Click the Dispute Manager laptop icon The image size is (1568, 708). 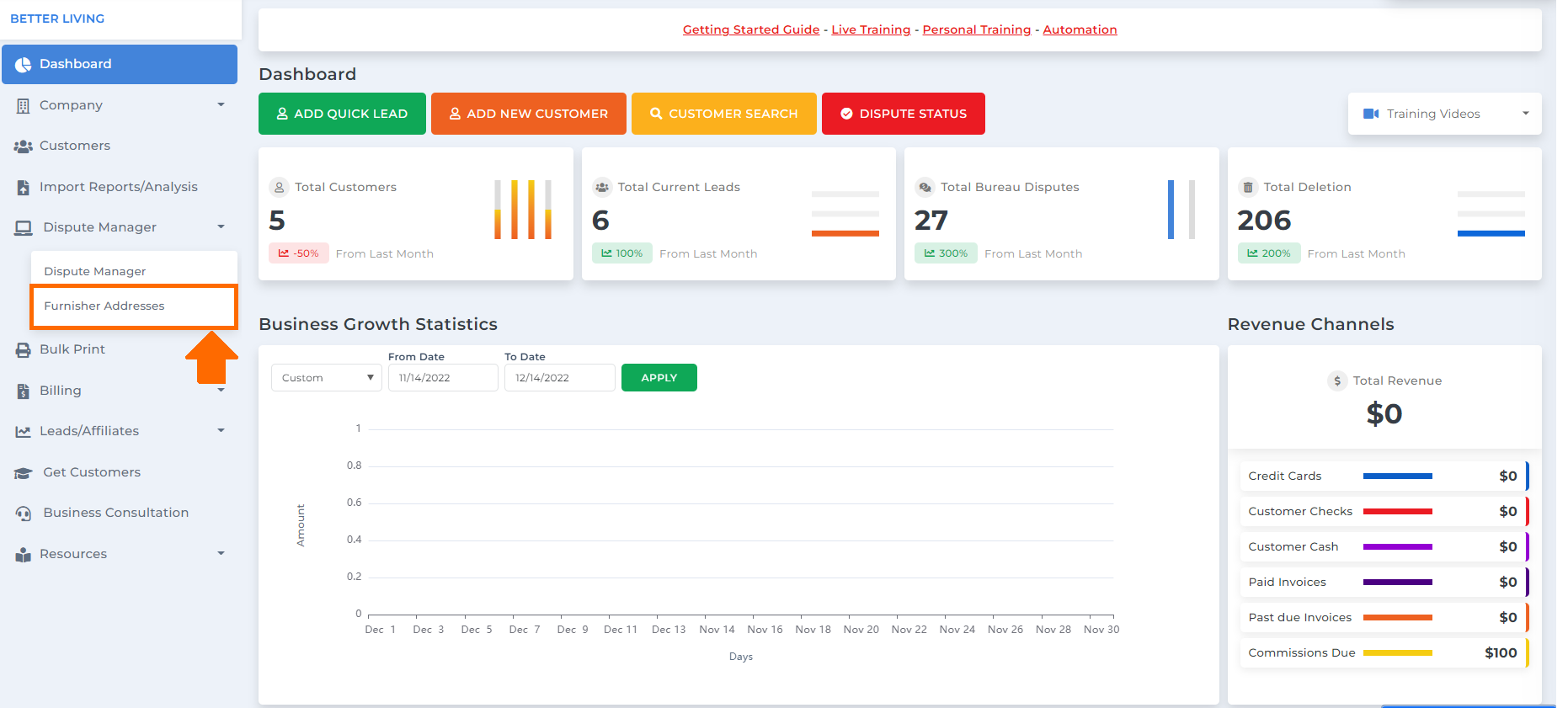(x=24, y=228)
